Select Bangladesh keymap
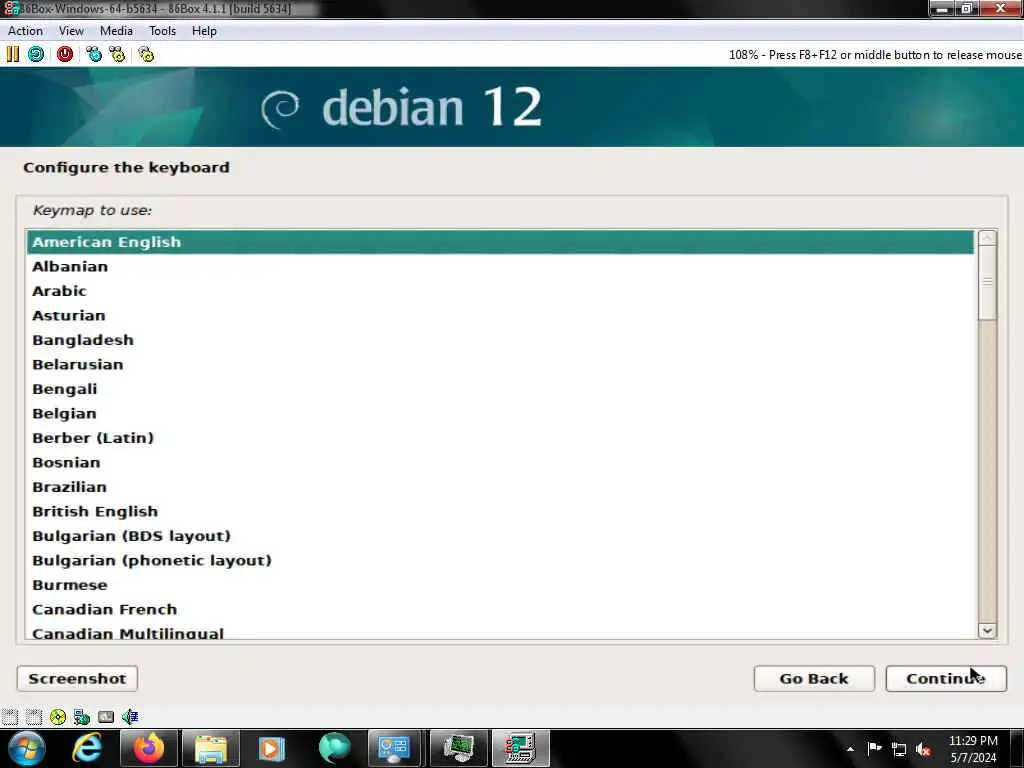1024x768 pixels. click(x=500, y=340)
